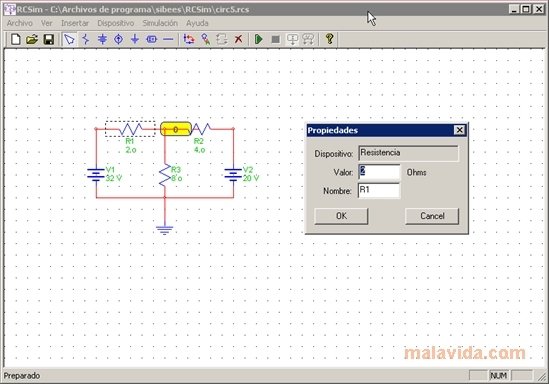
Task: Start simulation with green play button
Action: point(259,39)
